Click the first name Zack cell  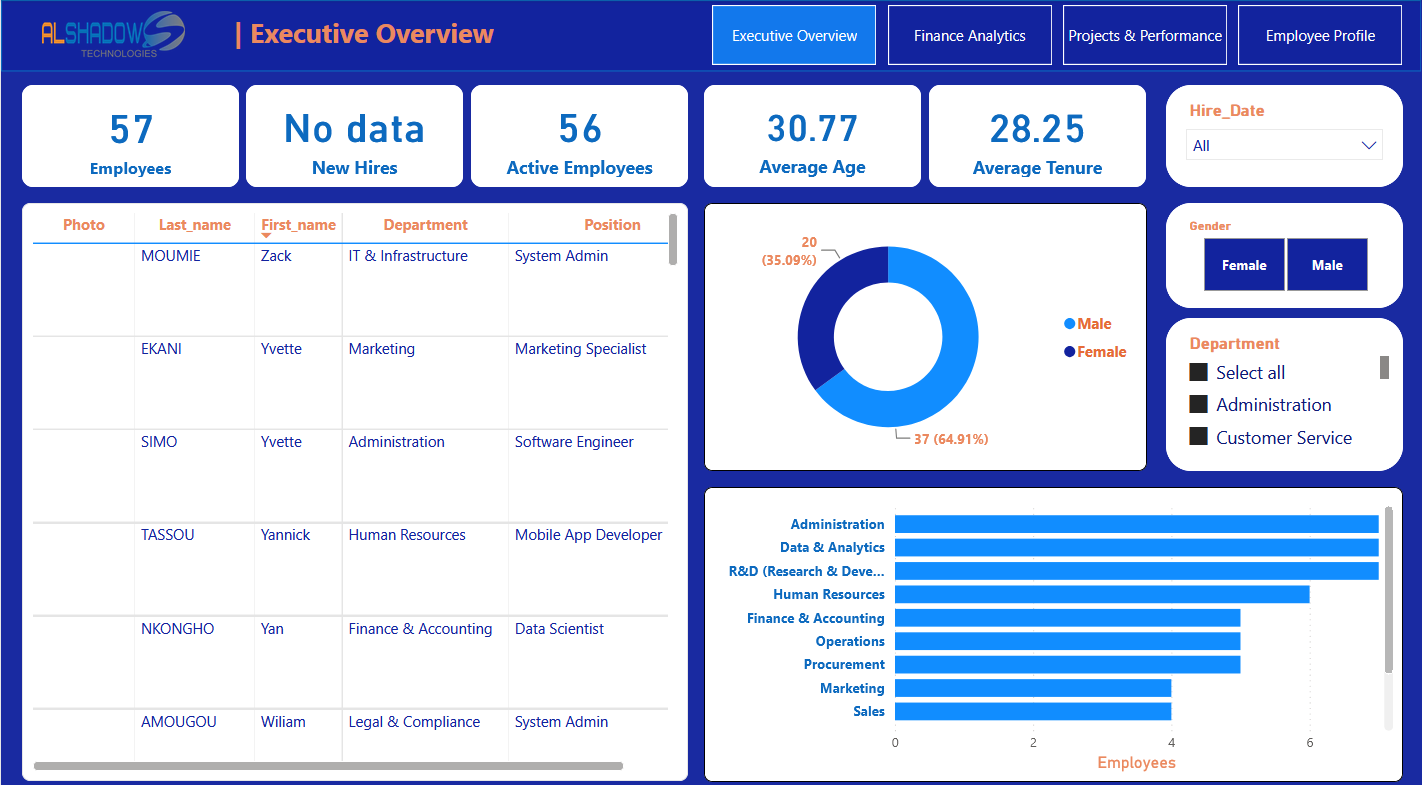point(276,256)
